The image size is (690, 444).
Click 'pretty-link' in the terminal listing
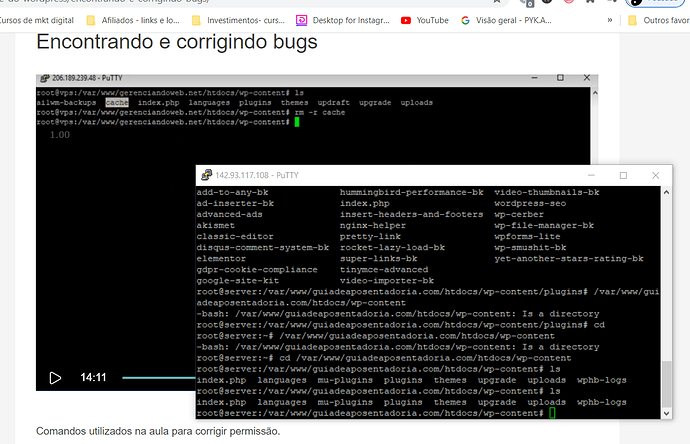(x=370, y=236)
